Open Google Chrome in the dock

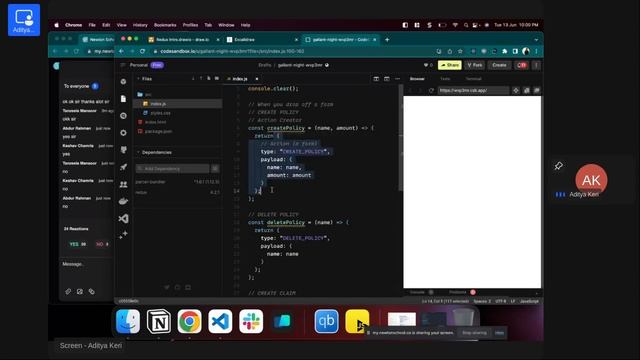189,321
